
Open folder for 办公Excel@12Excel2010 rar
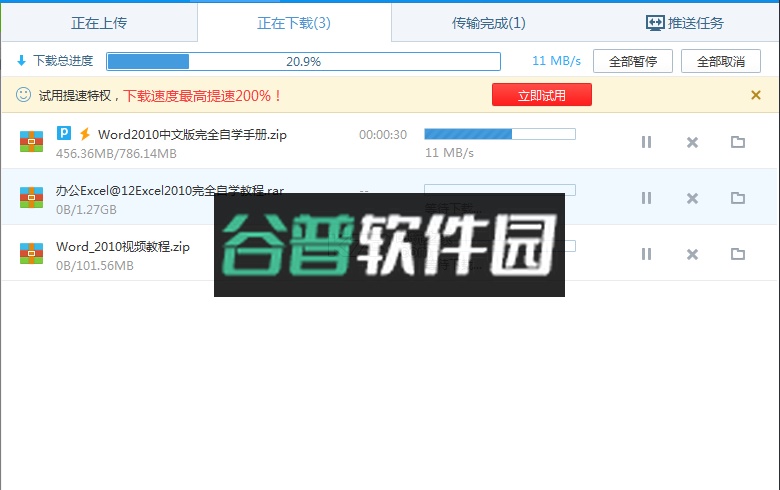[x=738, y=198]
